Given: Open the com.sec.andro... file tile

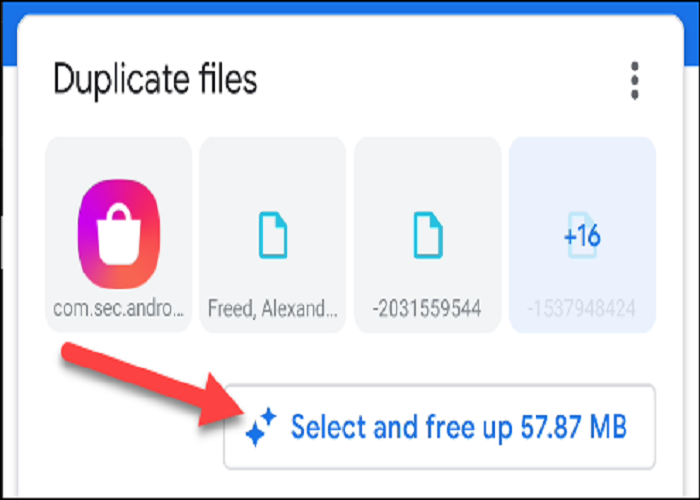Looking at the screenshot, I should pos(119,235).
